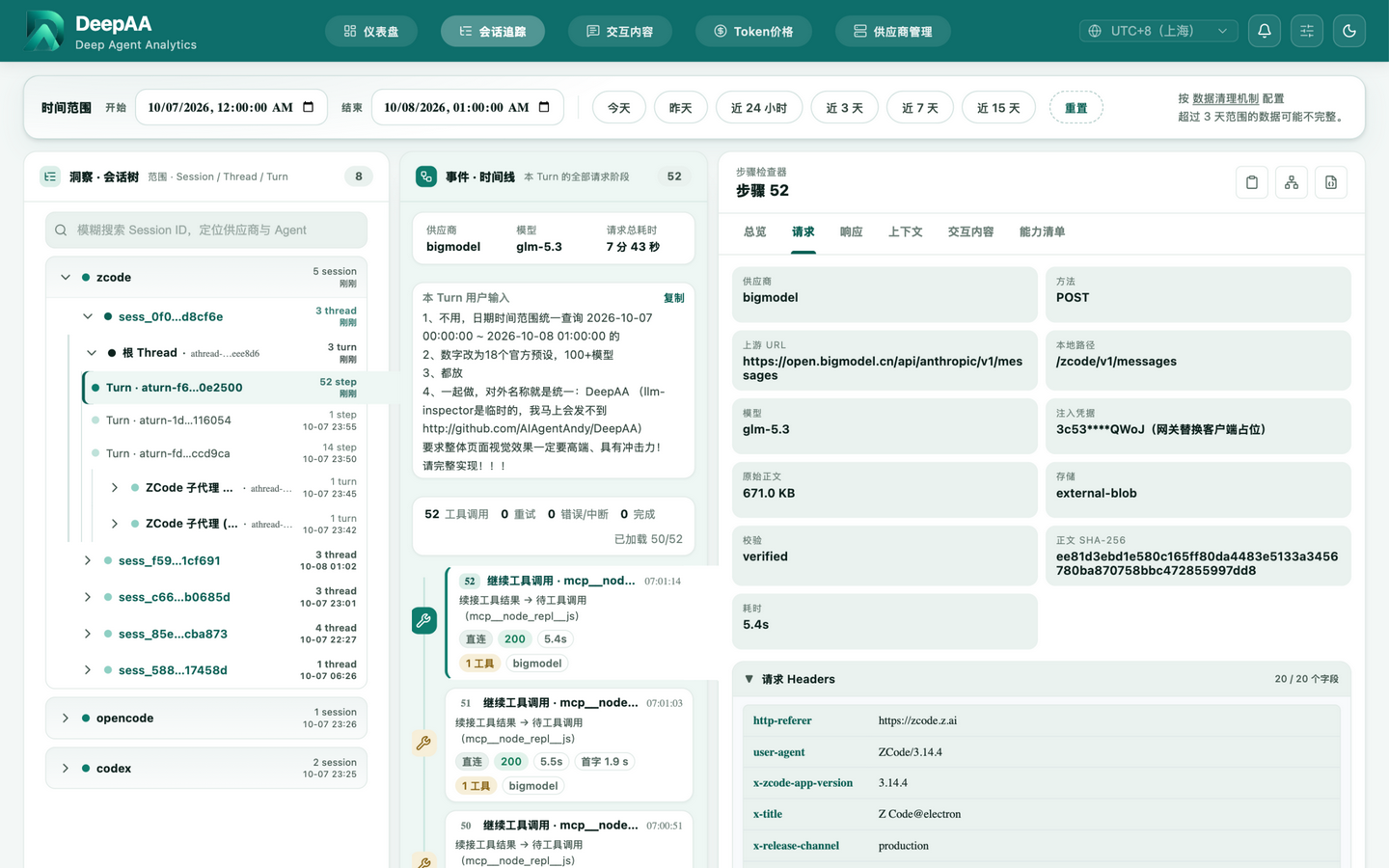Collapse session sess_0f0...d8cf6e
Screen dimensions: 1389x868
(x=88, y=316)
